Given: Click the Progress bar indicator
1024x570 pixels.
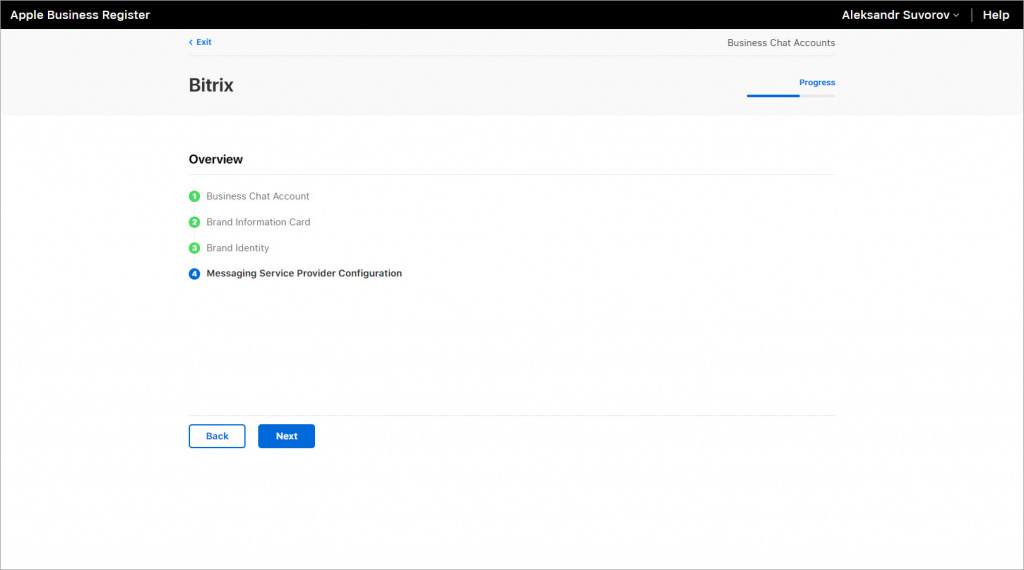Looking at the screenshot, I should (791, 95).
